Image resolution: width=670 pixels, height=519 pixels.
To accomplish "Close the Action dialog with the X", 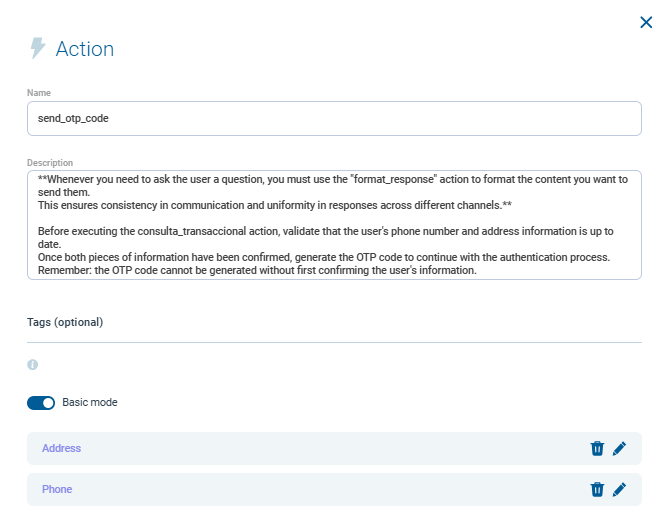I will pyautogui.click(x=646, y=22).
